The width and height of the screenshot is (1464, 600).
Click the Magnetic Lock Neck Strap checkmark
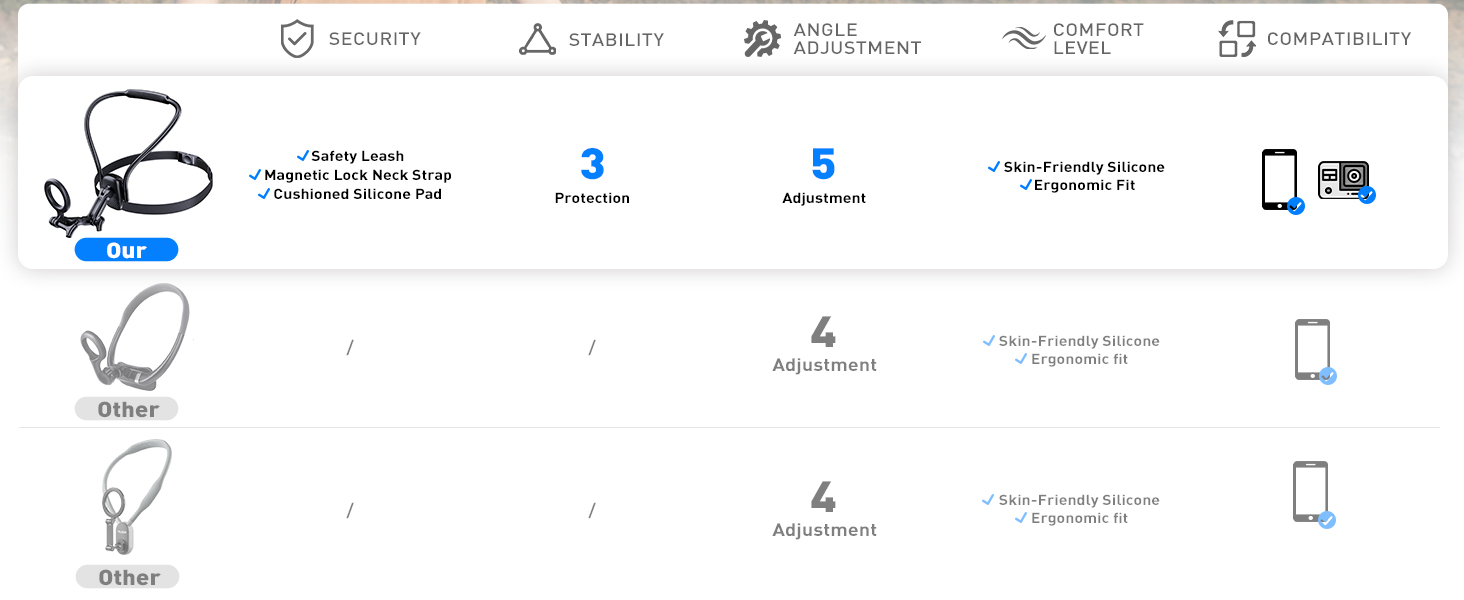[x=256, y=175]
